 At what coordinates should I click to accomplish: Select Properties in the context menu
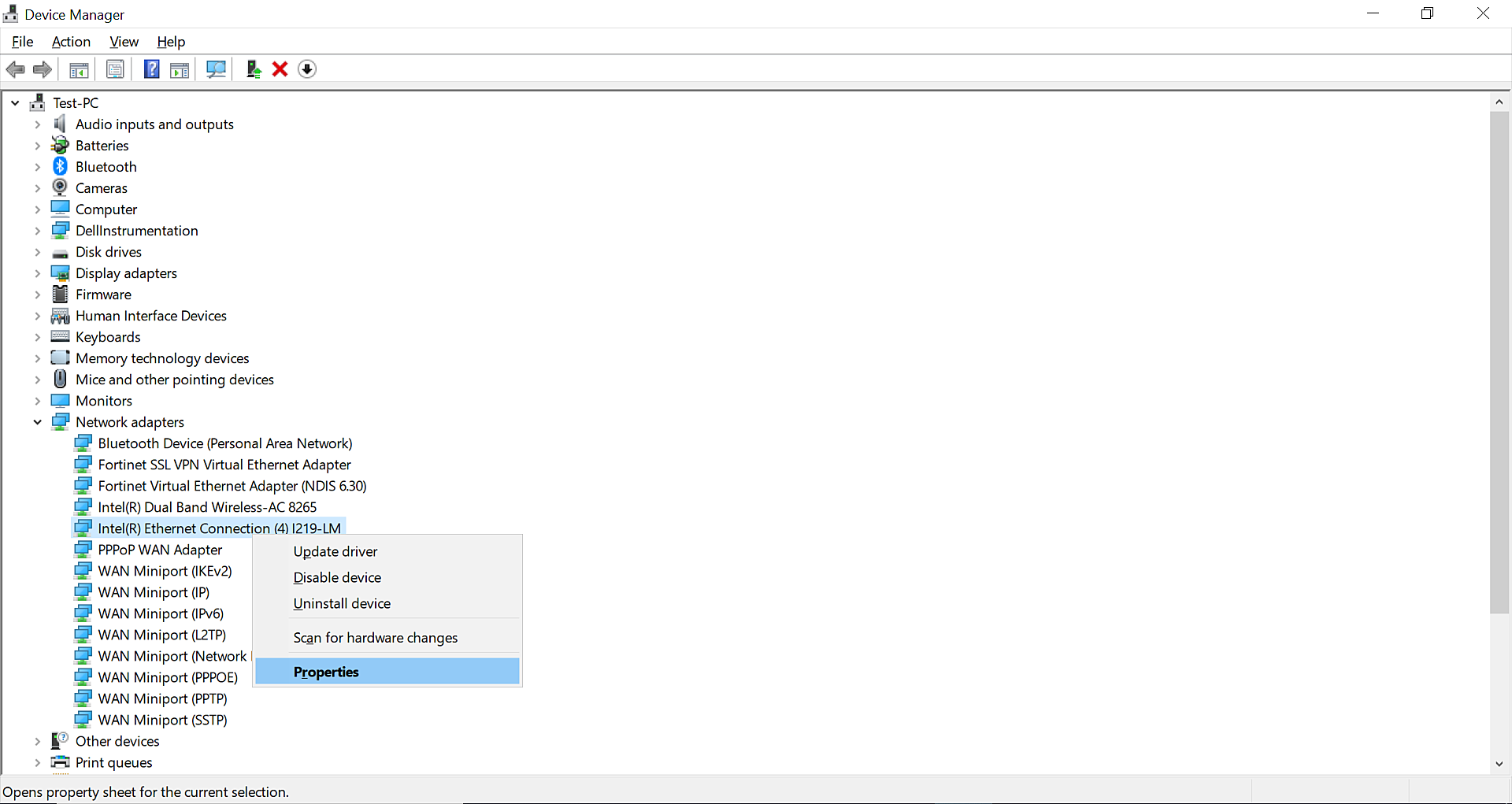pyautogui.click(x=387, y=672)
